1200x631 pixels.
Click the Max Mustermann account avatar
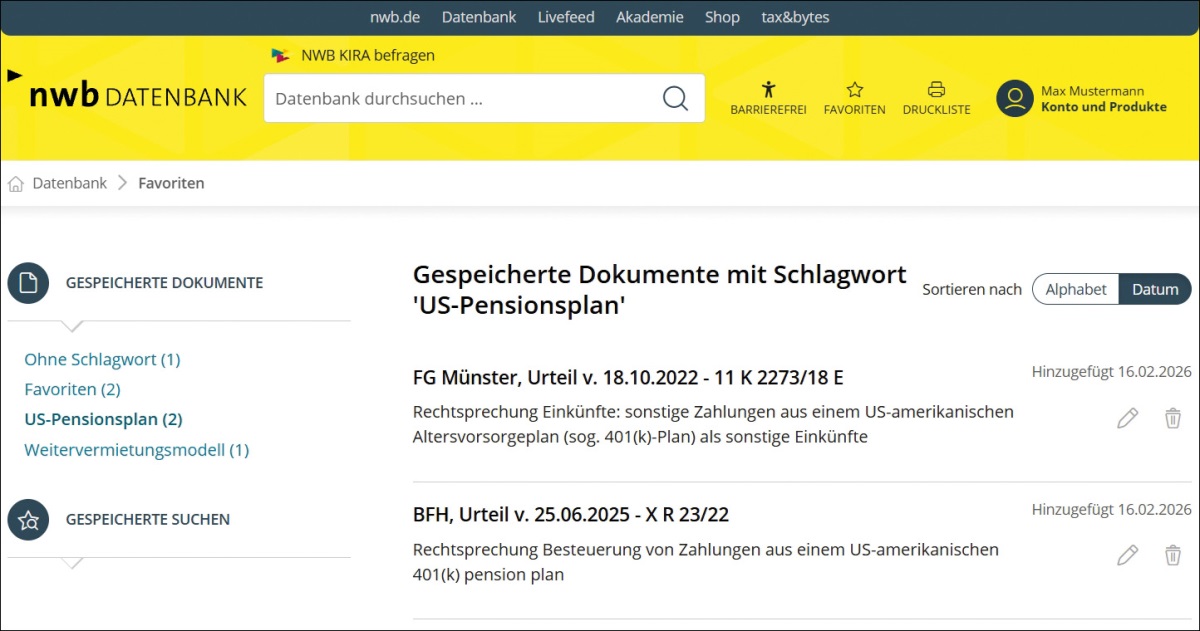[x=1014, y=98]
